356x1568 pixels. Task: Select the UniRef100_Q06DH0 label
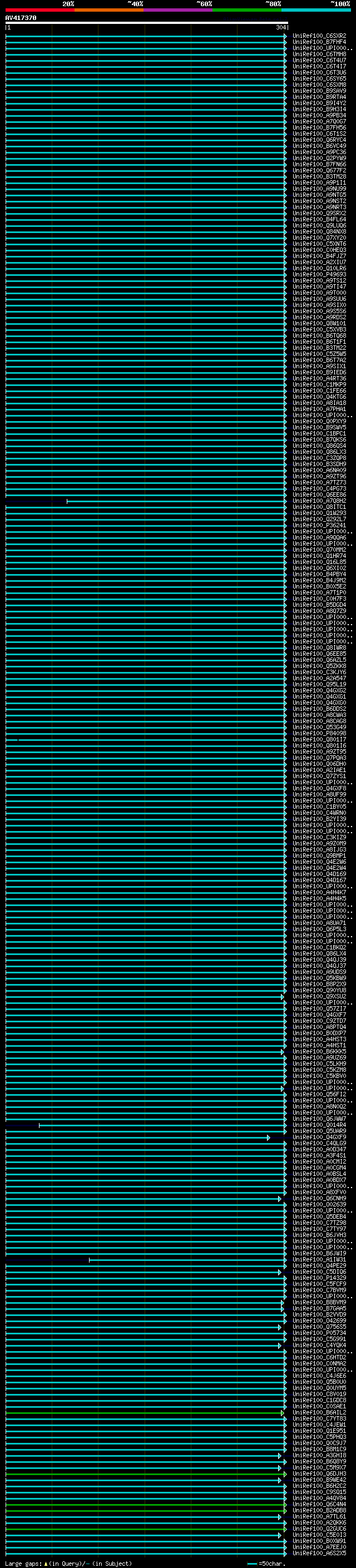[x=319, y=764]
